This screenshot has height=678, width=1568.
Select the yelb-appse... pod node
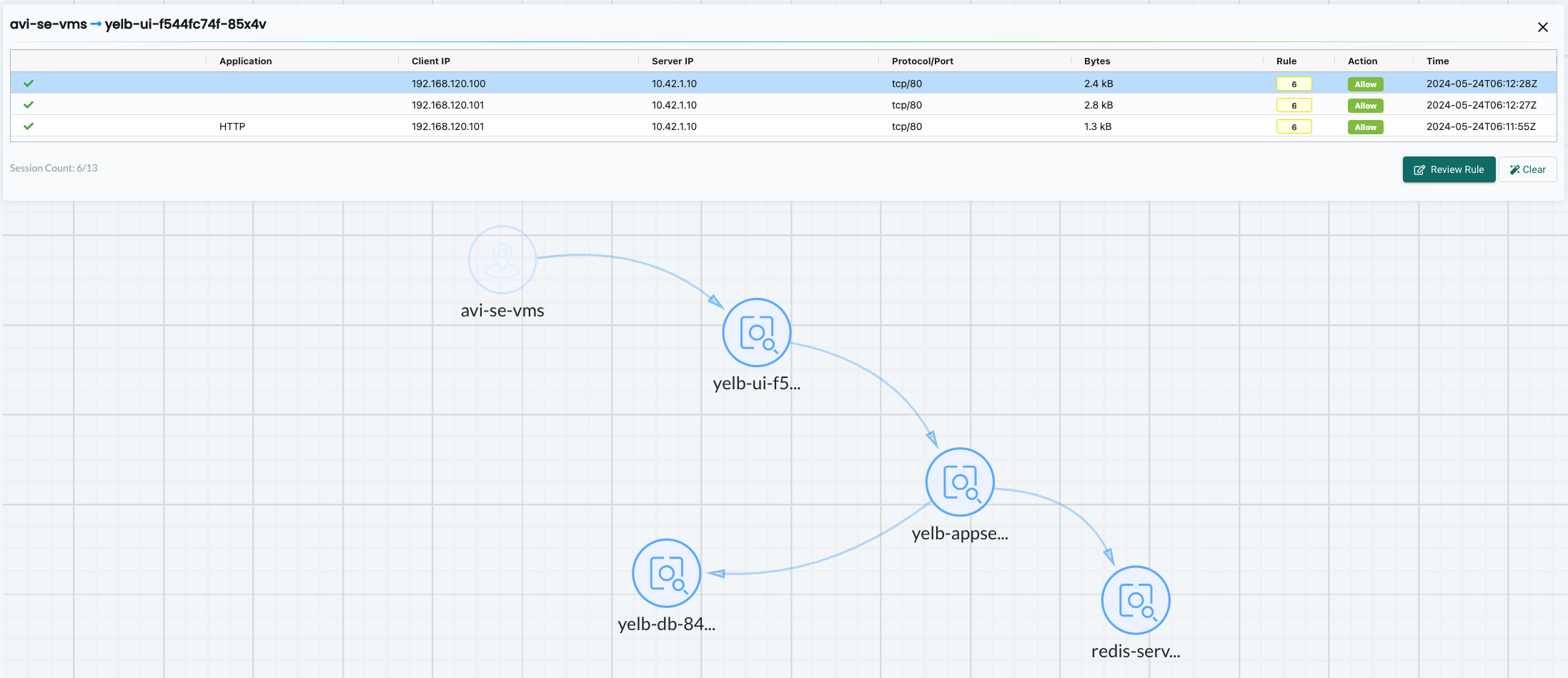pos(960,482)
